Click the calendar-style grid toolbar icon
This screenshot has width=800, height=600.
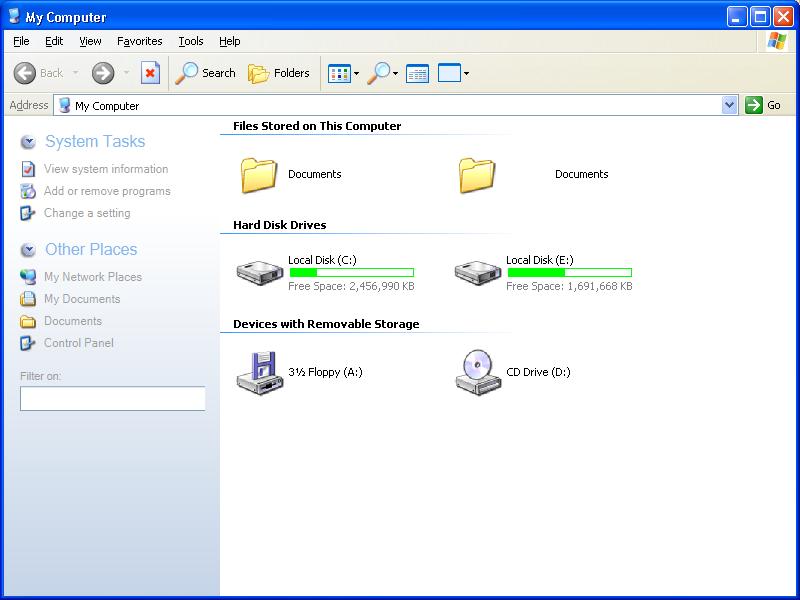(417, 73)
